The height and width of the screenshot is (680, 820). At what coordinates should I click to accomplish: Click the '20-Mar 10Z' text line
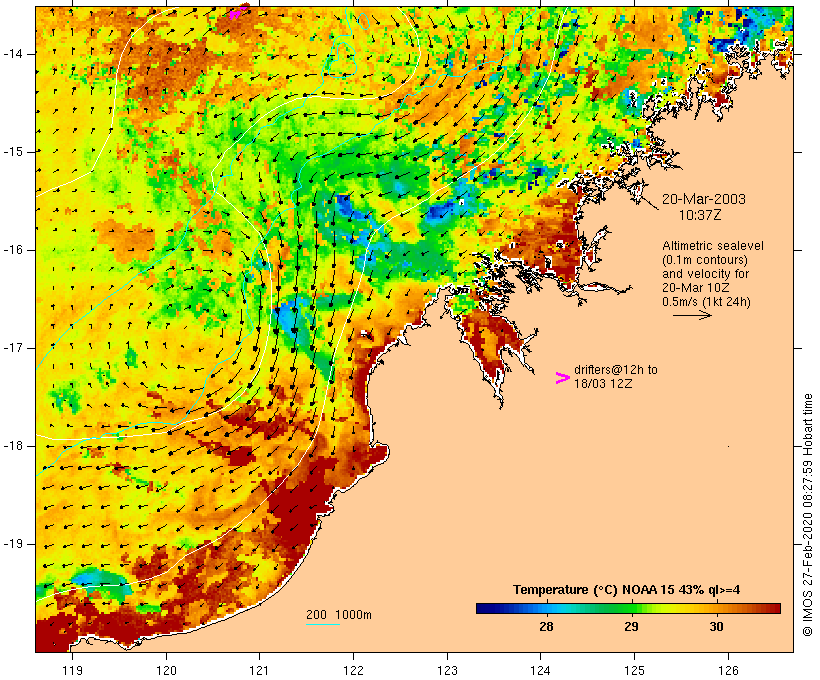(x=696, y=288)
